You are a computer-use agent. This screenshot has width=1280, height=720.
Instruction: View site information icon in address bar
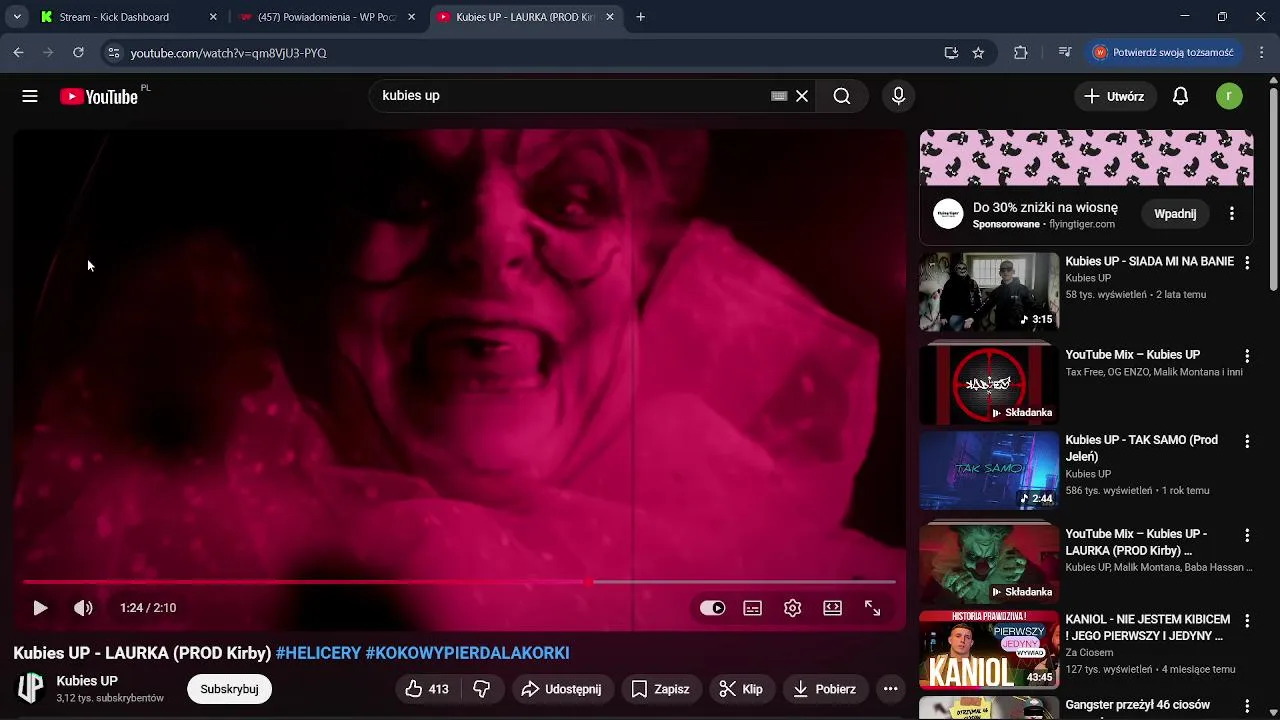114,53
